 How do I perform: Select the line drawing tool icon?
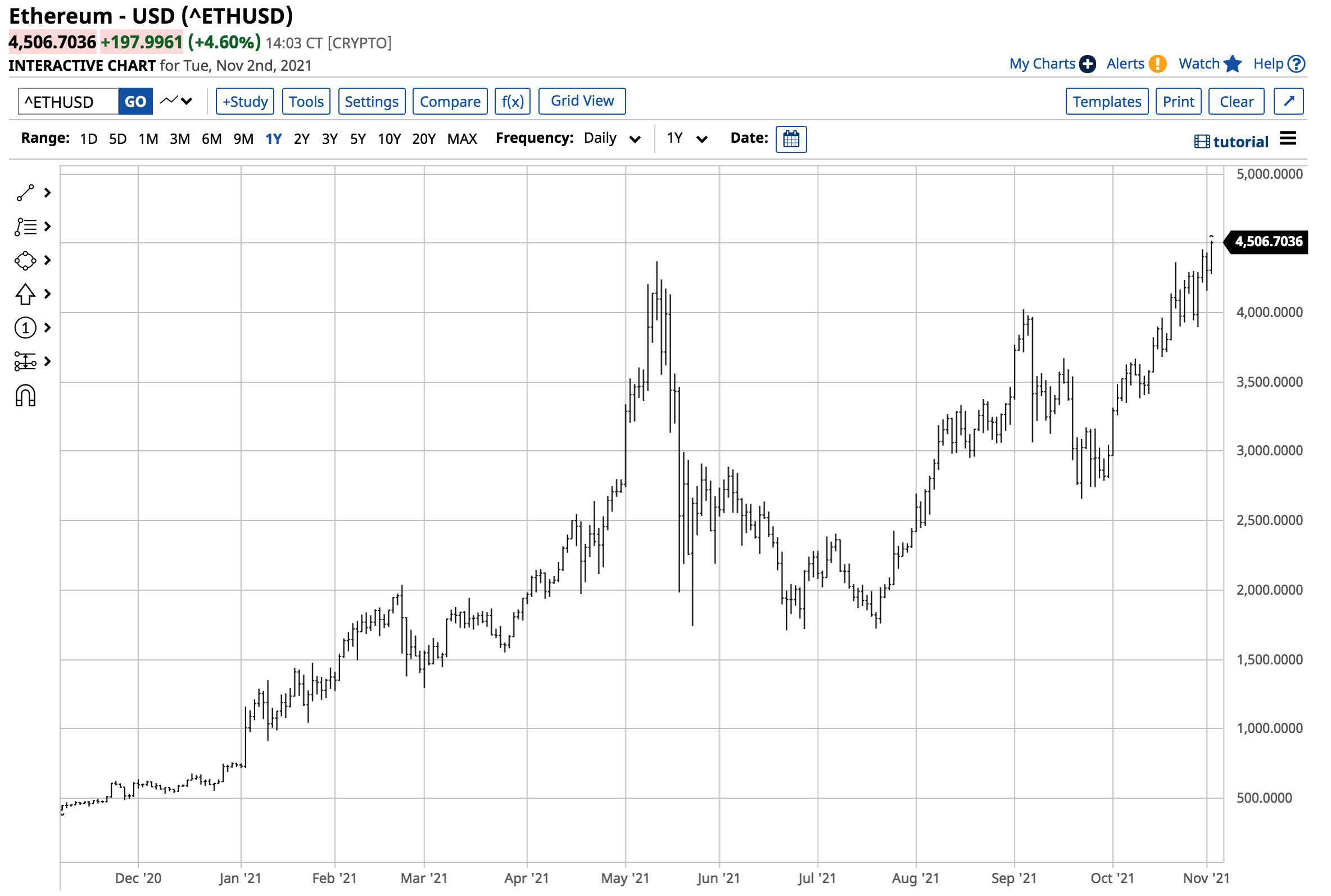pos(25,193)
